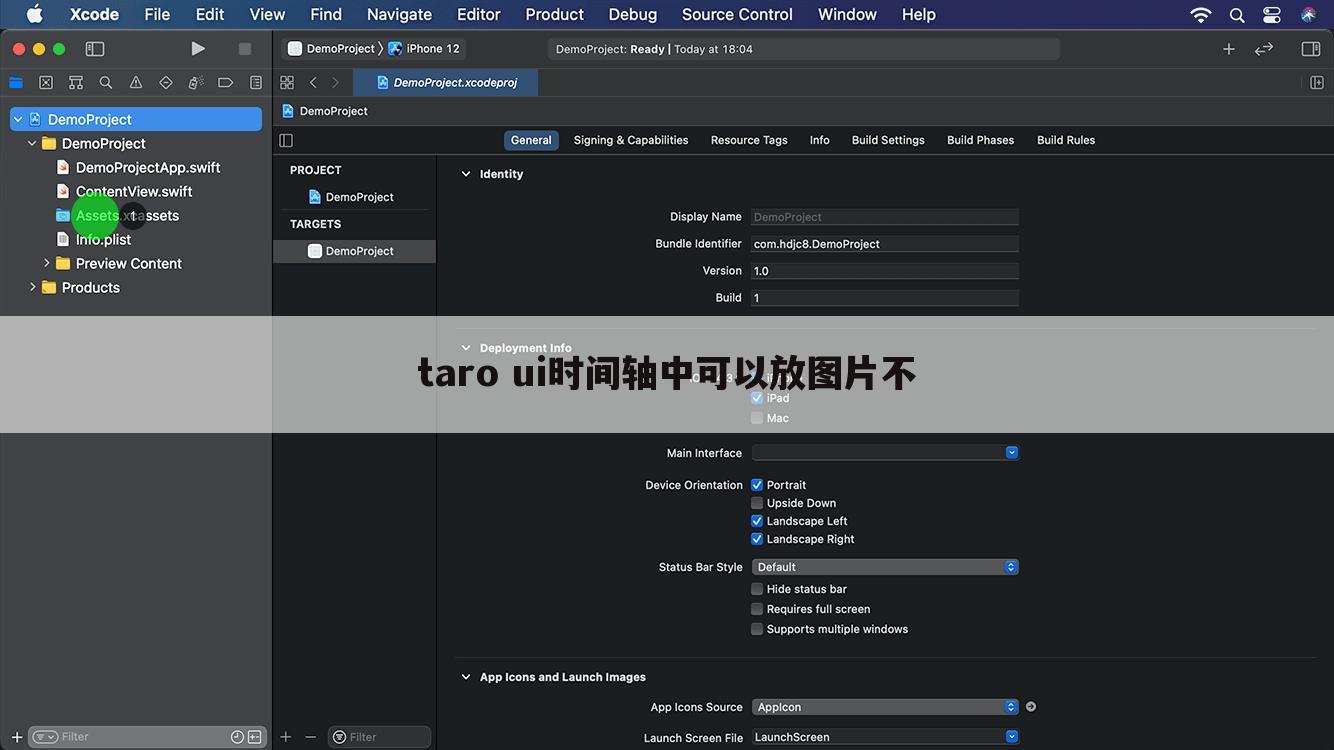Open the Find navigator magnifier

106,82
